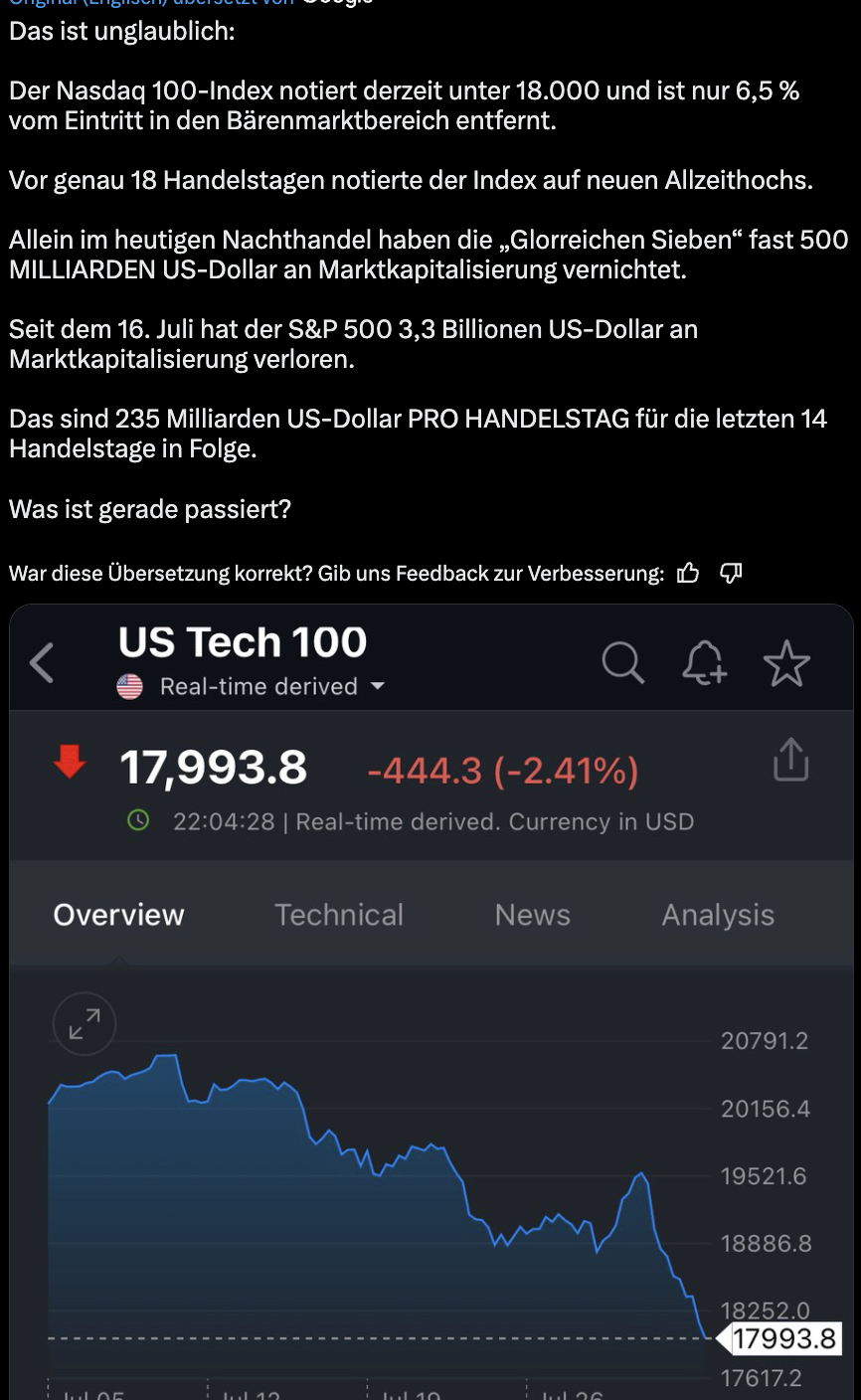This screenshot has height=1400, width=861.
Task: Add a price alert via bell icon
Action: [704, 662]
